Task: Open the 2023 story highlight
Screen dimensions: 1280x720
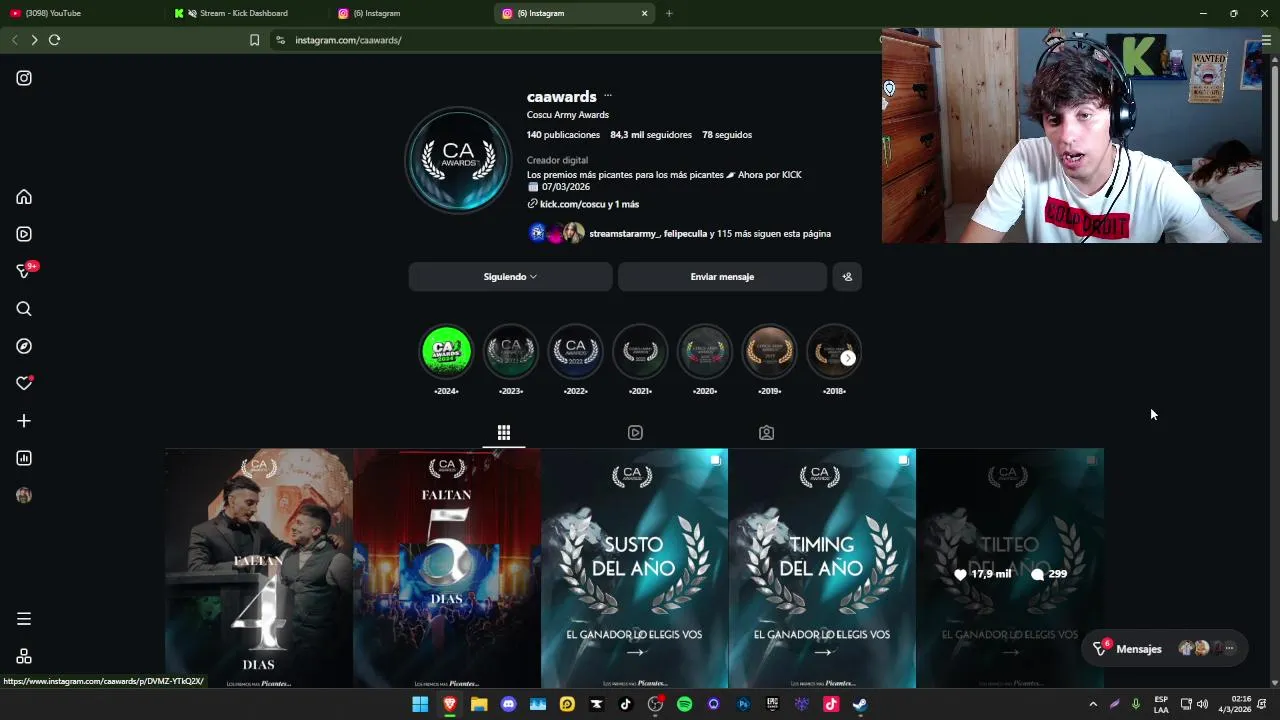Action: coord(511,352)
